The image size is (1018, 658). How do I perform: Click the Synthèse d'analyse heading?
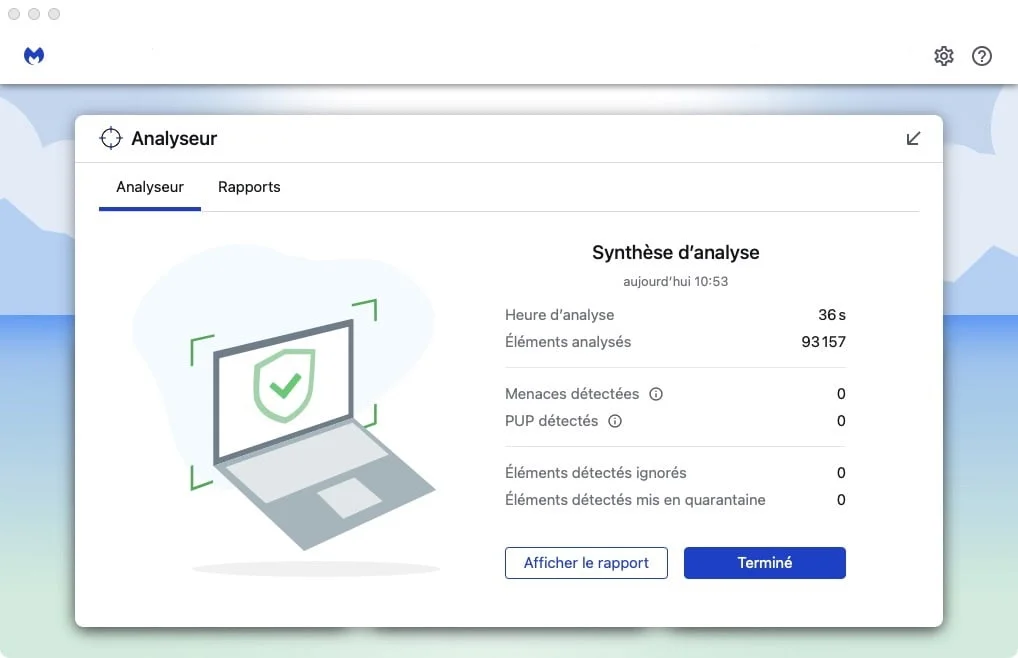pyautogui.click(x=675, y=252)
